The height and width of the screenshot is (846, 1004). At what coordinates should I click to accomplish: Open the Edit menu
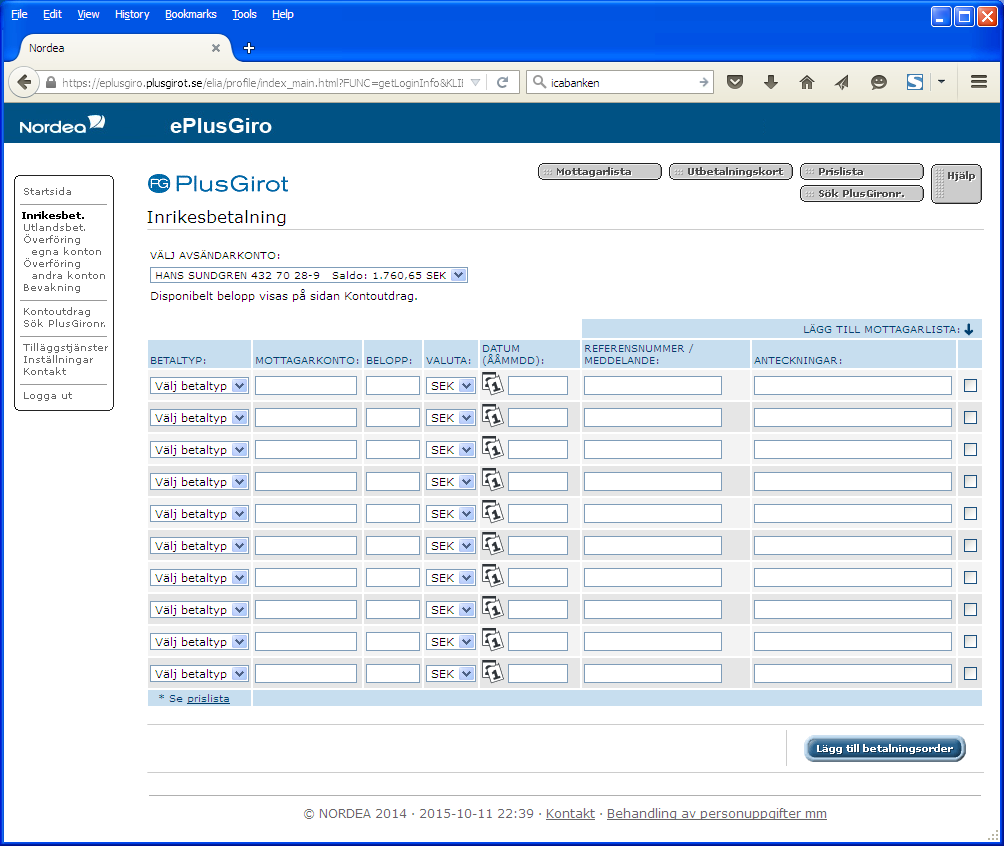pos(53,14)
